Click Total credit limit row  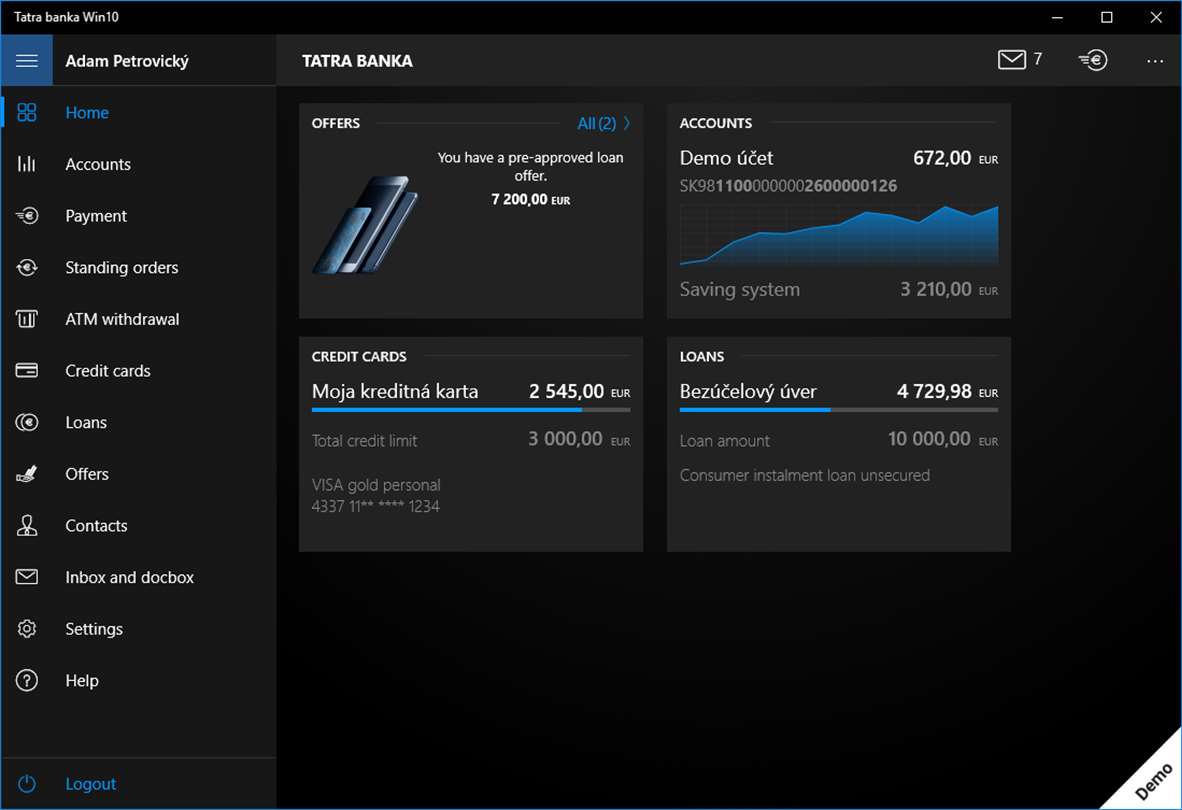(471, 440)
